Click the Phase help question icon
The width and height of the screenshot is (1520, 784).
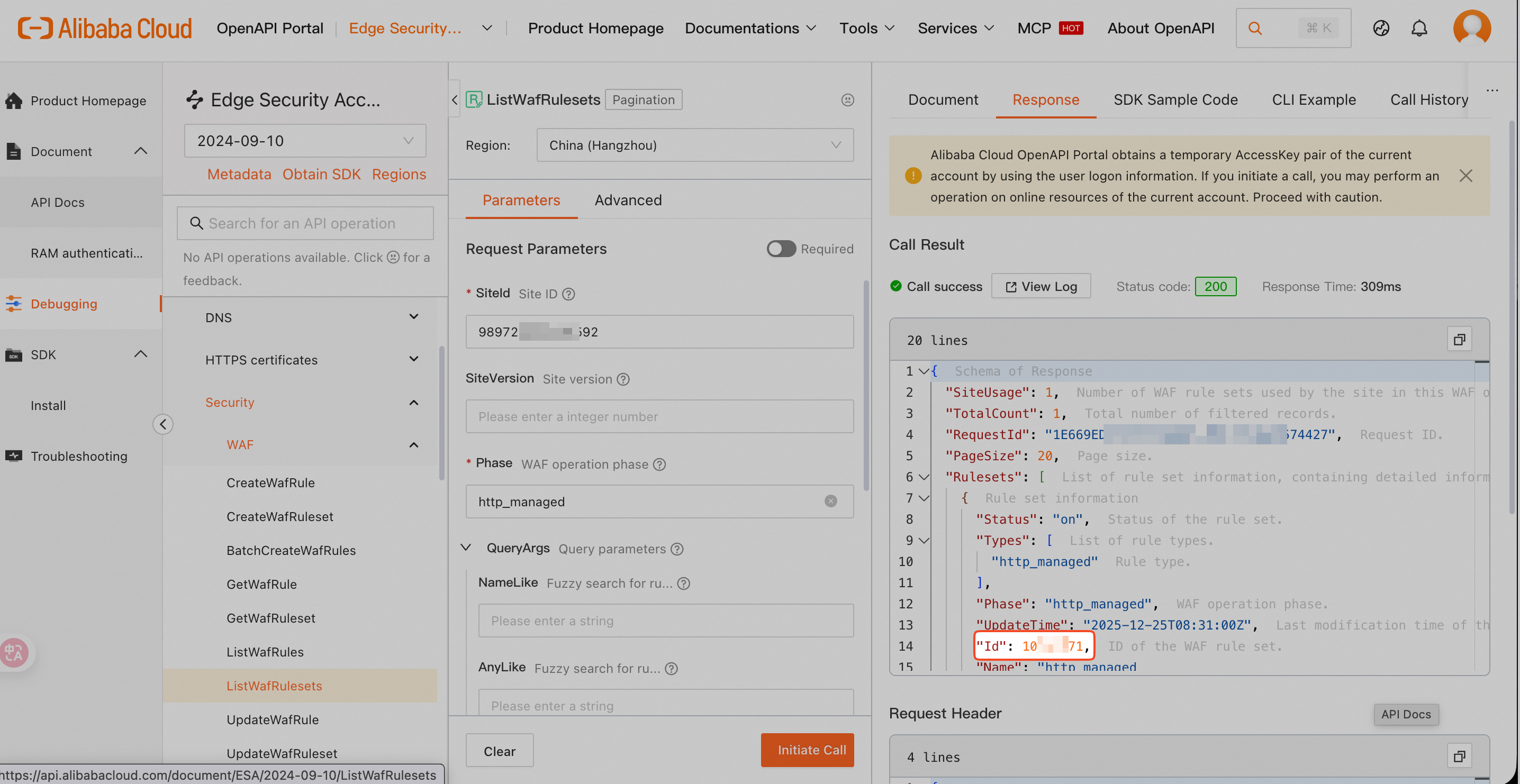coord(659,464)
